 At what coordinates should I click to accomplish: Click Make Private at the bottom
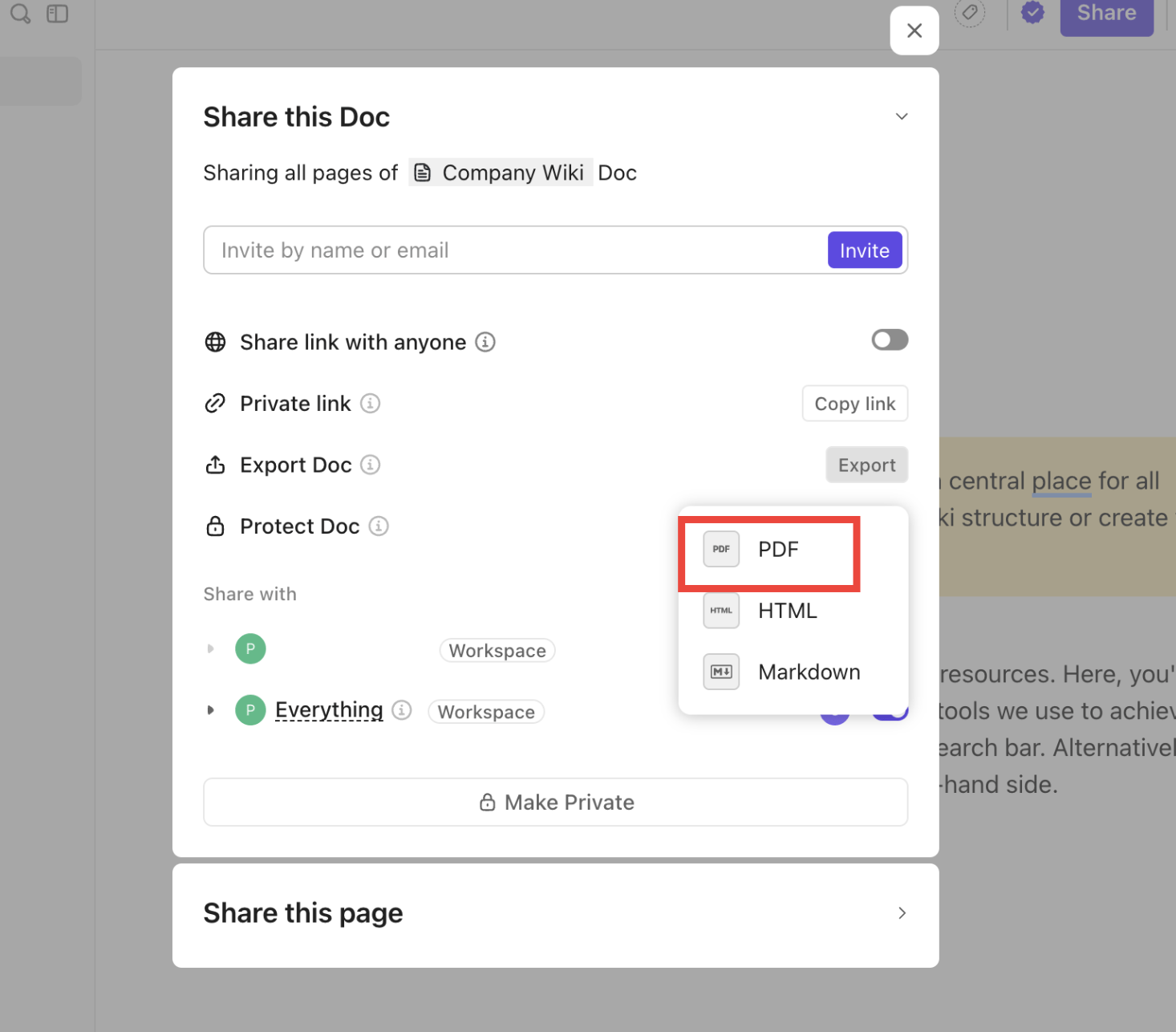click(x=555, y=802)
